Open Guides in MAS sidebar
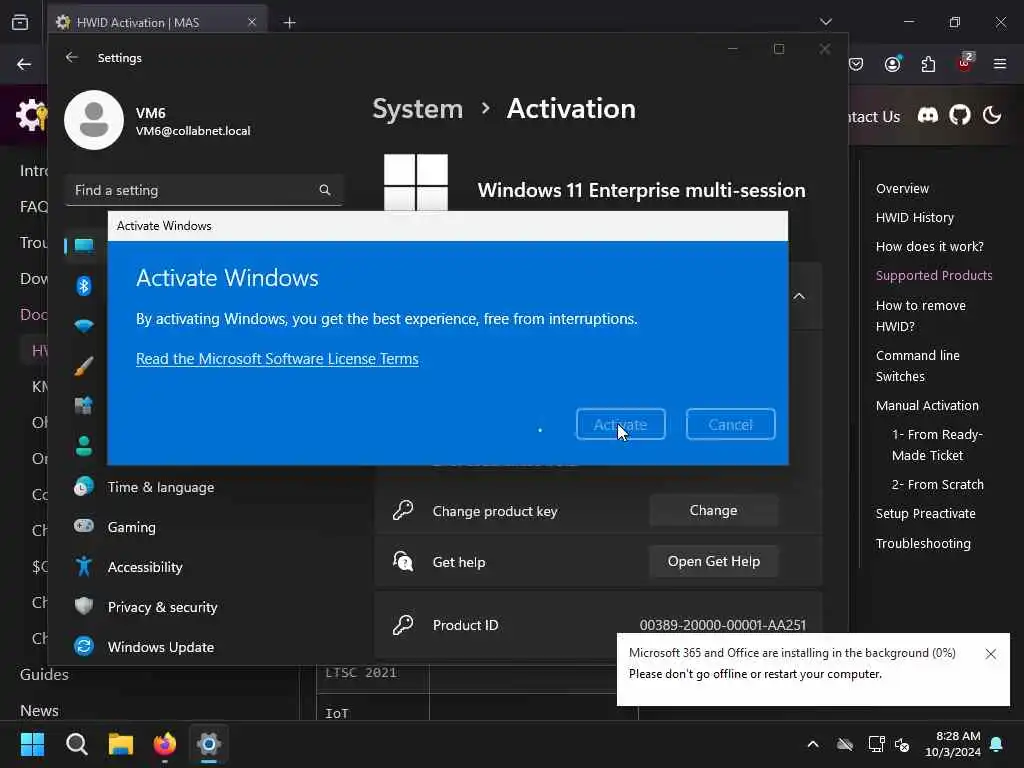This screenshot has width=1024, height=768. pos(44,675)
